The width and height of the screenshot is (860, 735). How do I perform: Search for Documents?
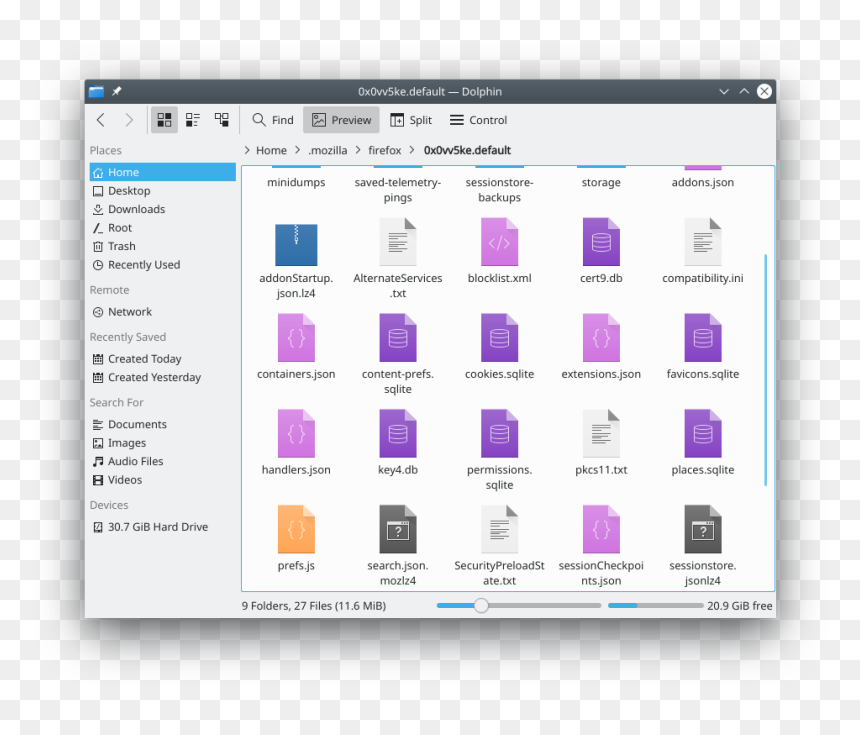[x=162, y=425]
